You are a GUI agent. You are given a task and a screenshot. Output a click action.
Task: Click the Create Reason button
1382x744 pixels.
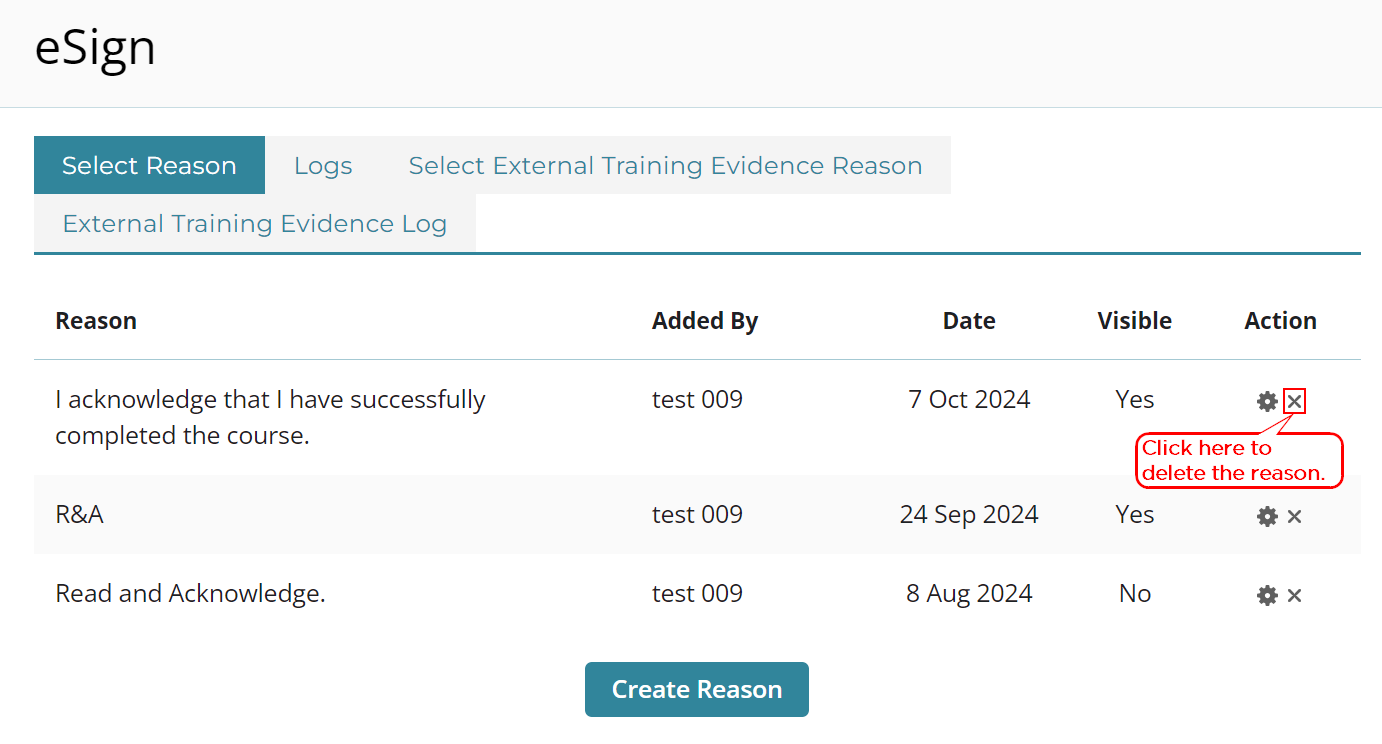coord(697,690)
